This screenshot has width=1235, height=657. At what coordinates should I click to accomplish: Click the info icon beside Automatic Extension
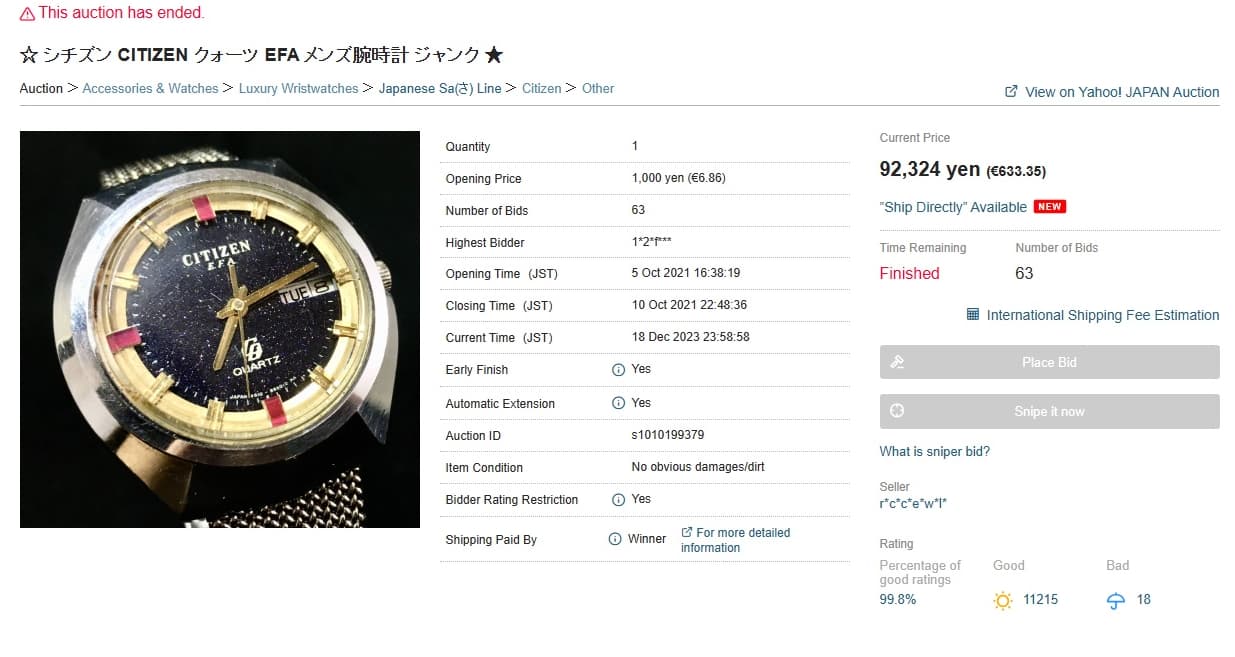(x=618, y=404)
